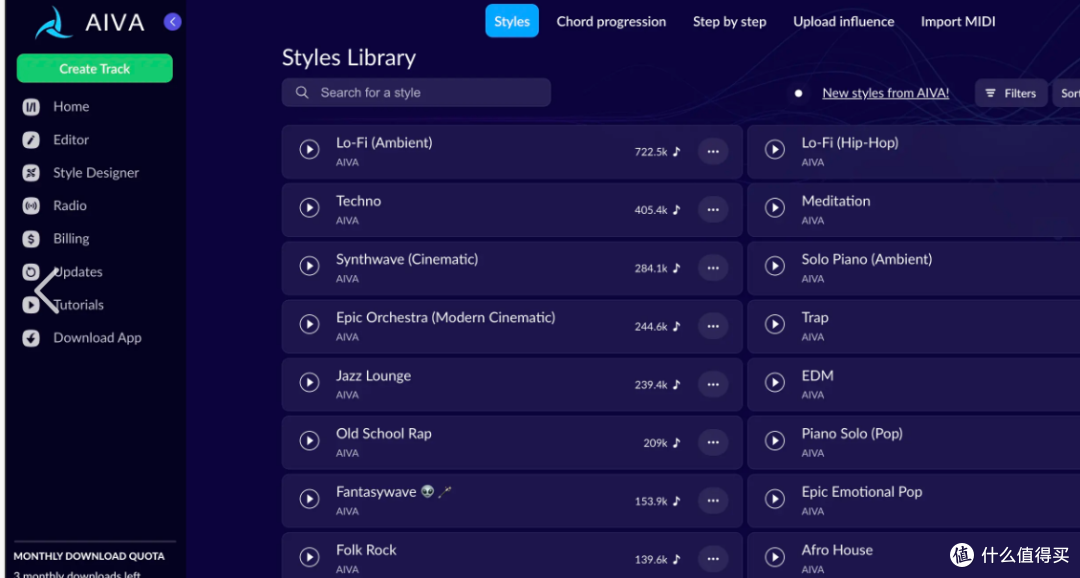Screen dimensions: 1080x578
Task: Focus the Search for a style field
Action: 416,92
